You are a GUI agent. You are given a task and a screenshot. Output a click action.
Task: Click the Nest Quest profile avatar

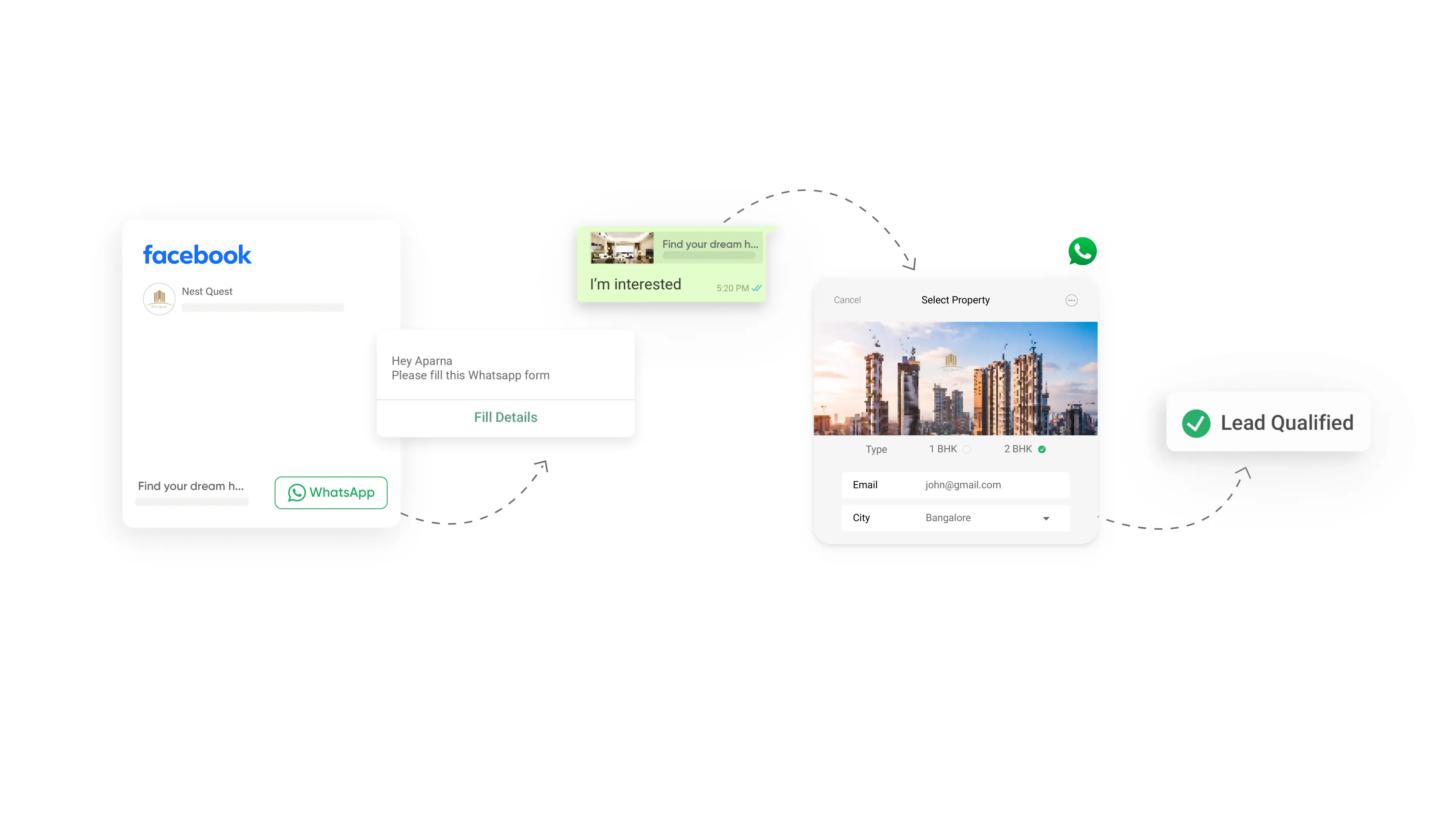159,298
